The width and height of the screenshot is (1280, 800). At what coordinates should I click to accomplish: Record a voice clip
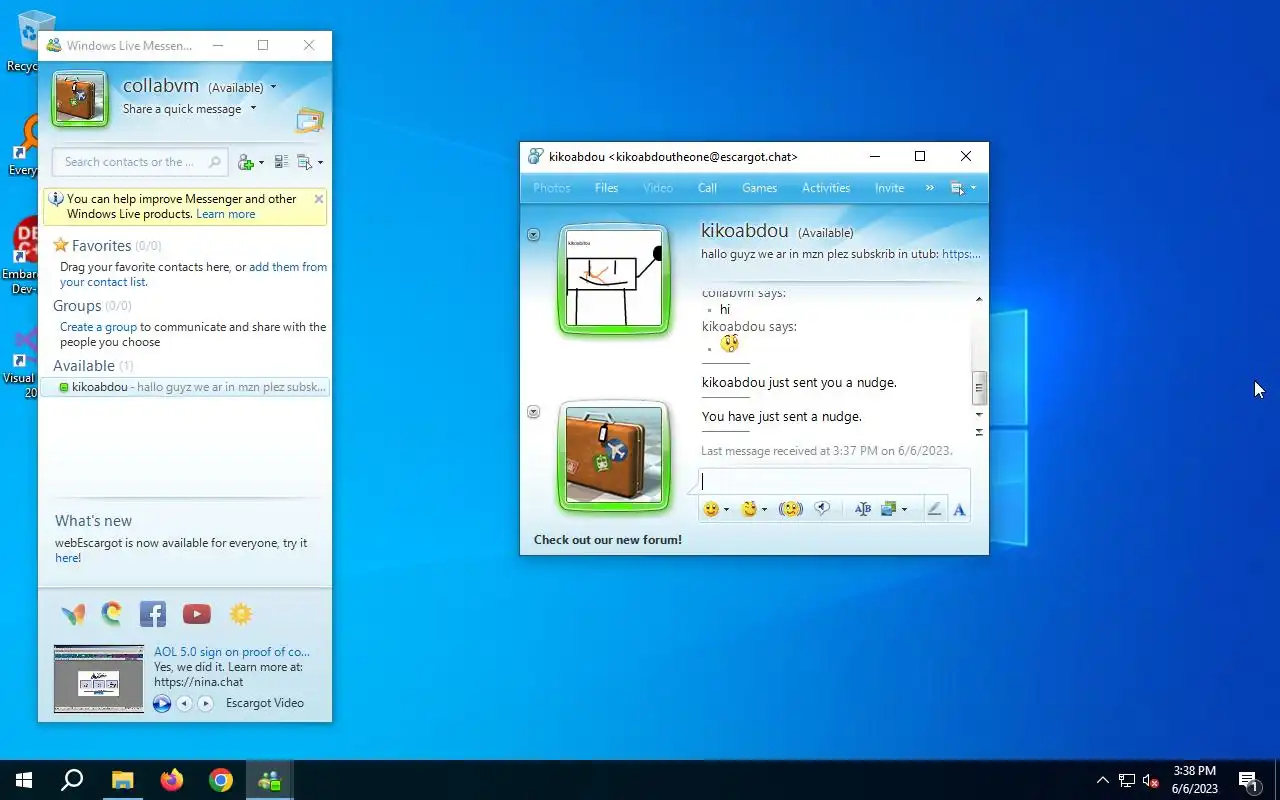pyautogui.click(x=822, y=509)
